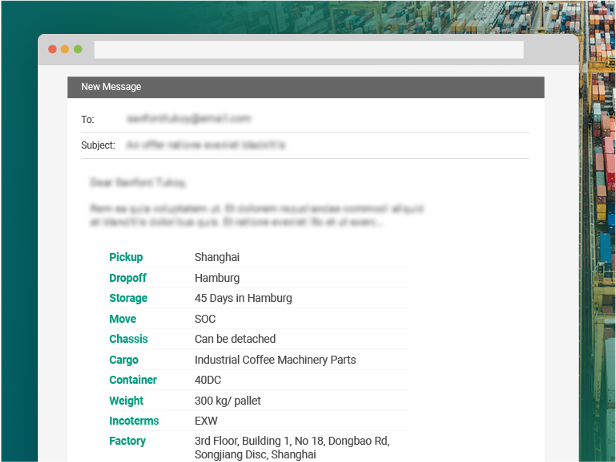Select the 'Dropoff' label

click(x=128, y=278)
